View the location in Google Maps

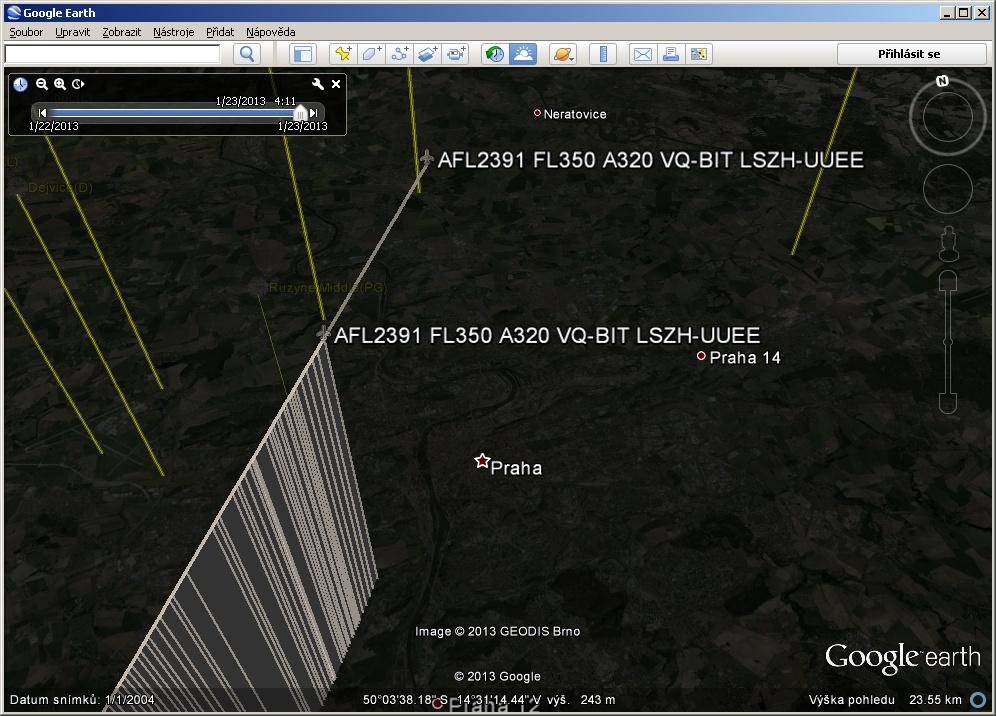coord(699,54)
